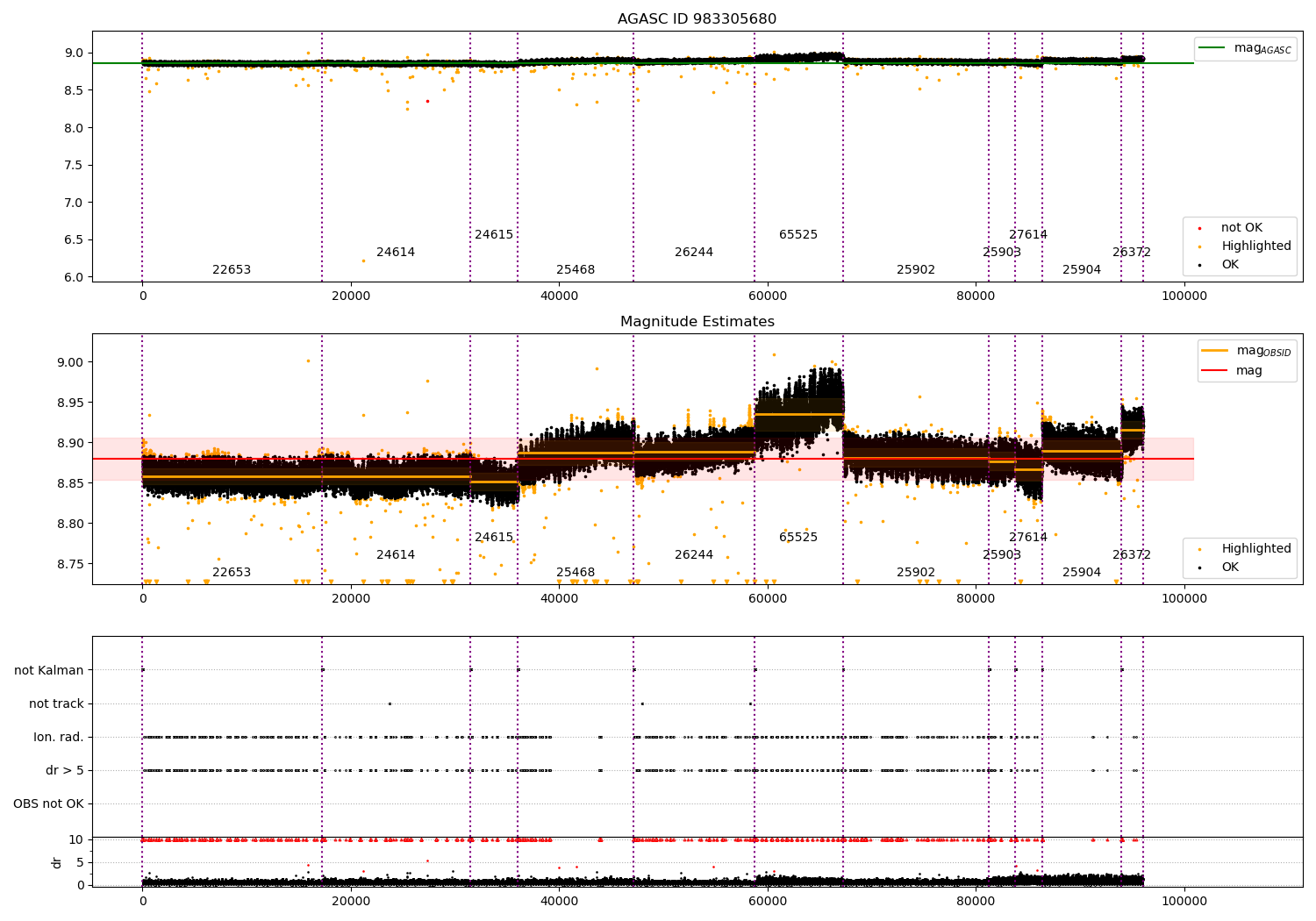Click OBSID label 26244 in Magnitude Estimates plot
Screen dimensions: 1316x921
(x=694, y=555)
